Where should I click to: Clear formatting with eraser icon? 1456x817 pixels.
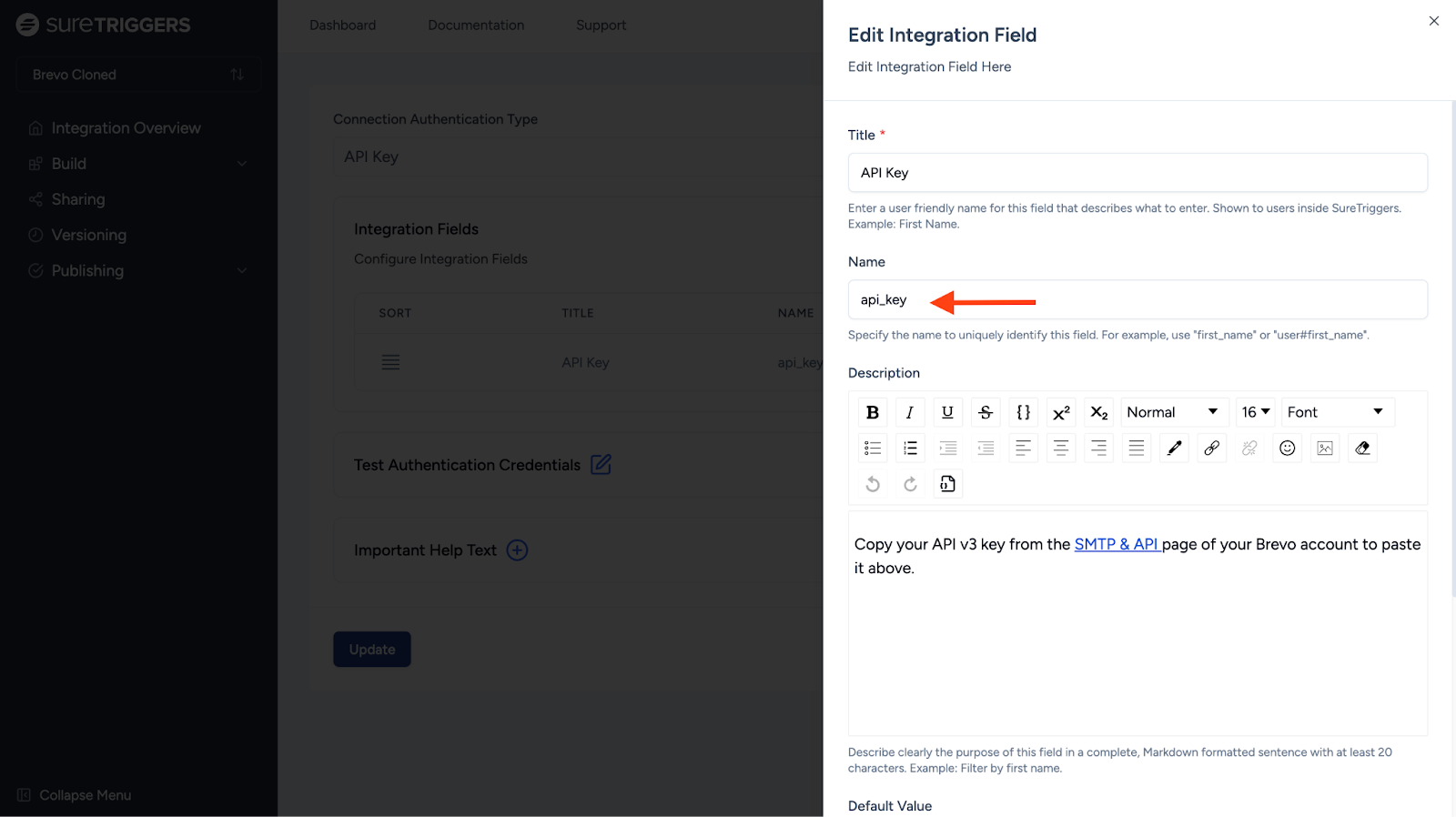1362,448
